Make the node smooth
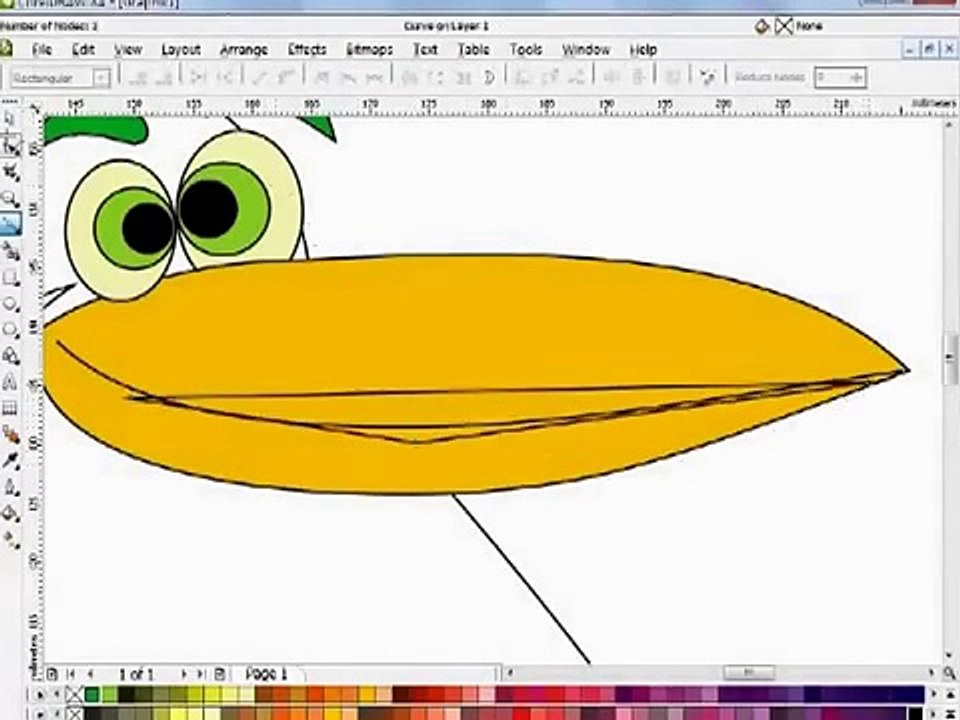The image size is (960, 720). point(348,78)
